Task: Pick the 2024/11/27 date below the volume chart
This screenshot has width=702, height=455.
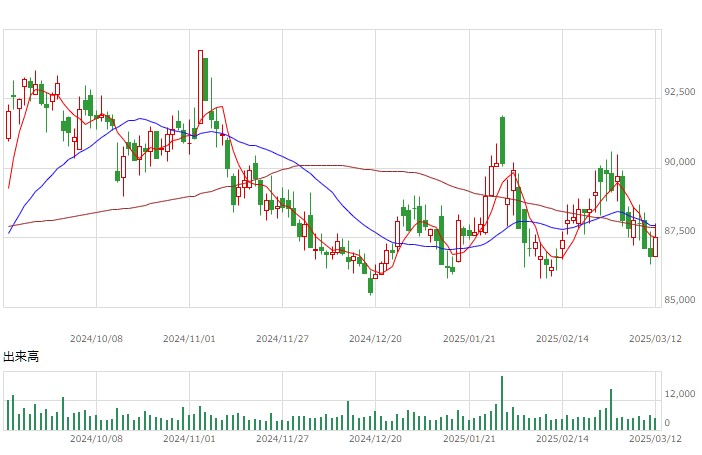Action: (283, 438)
